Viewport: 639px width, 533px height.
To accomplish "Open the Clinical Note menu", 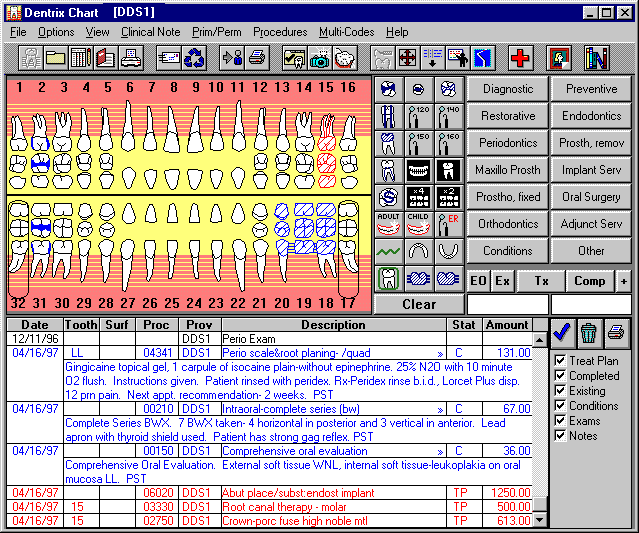I will [150, 32].
